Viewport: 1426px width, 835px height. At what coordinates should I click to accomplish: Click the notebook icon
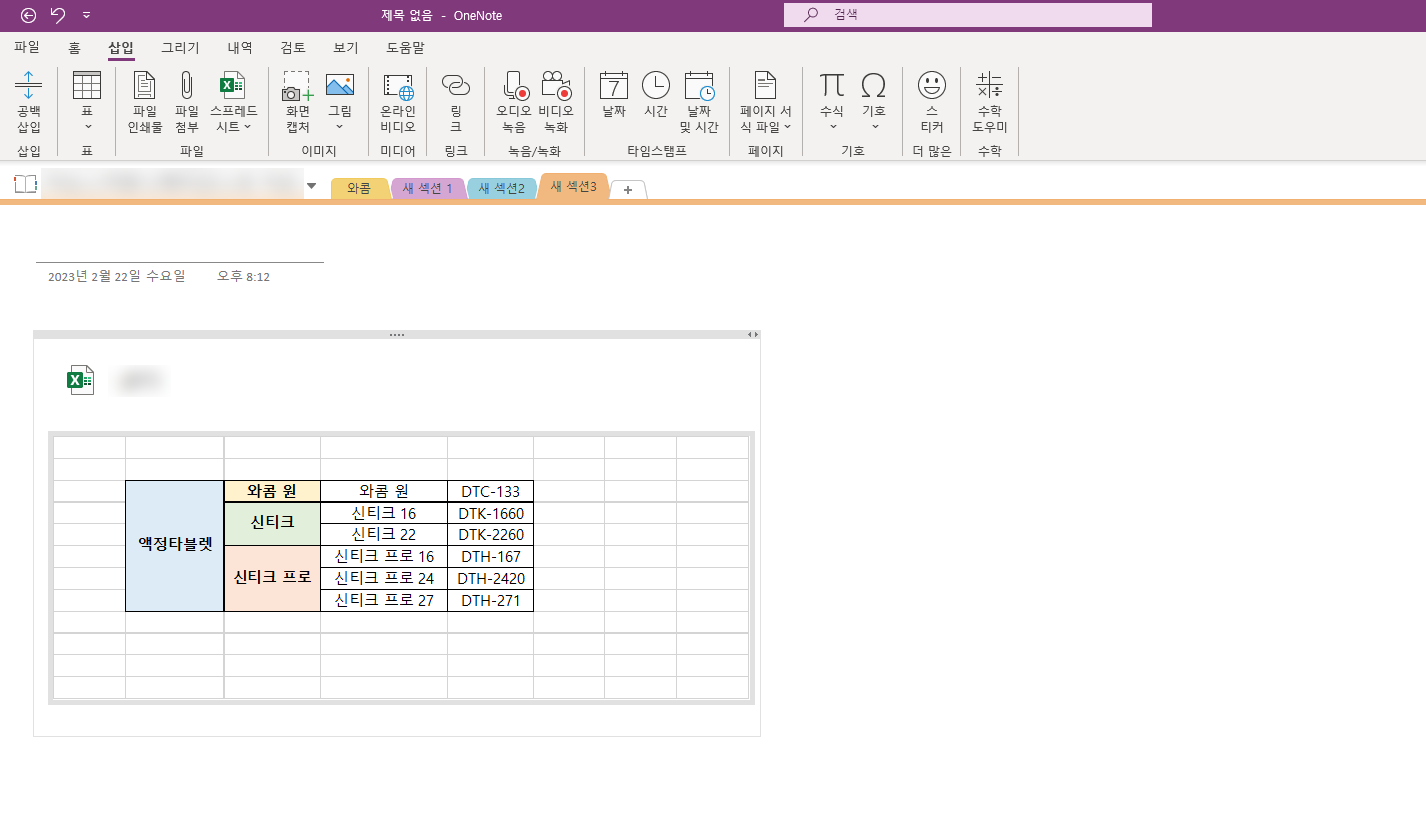25,184
